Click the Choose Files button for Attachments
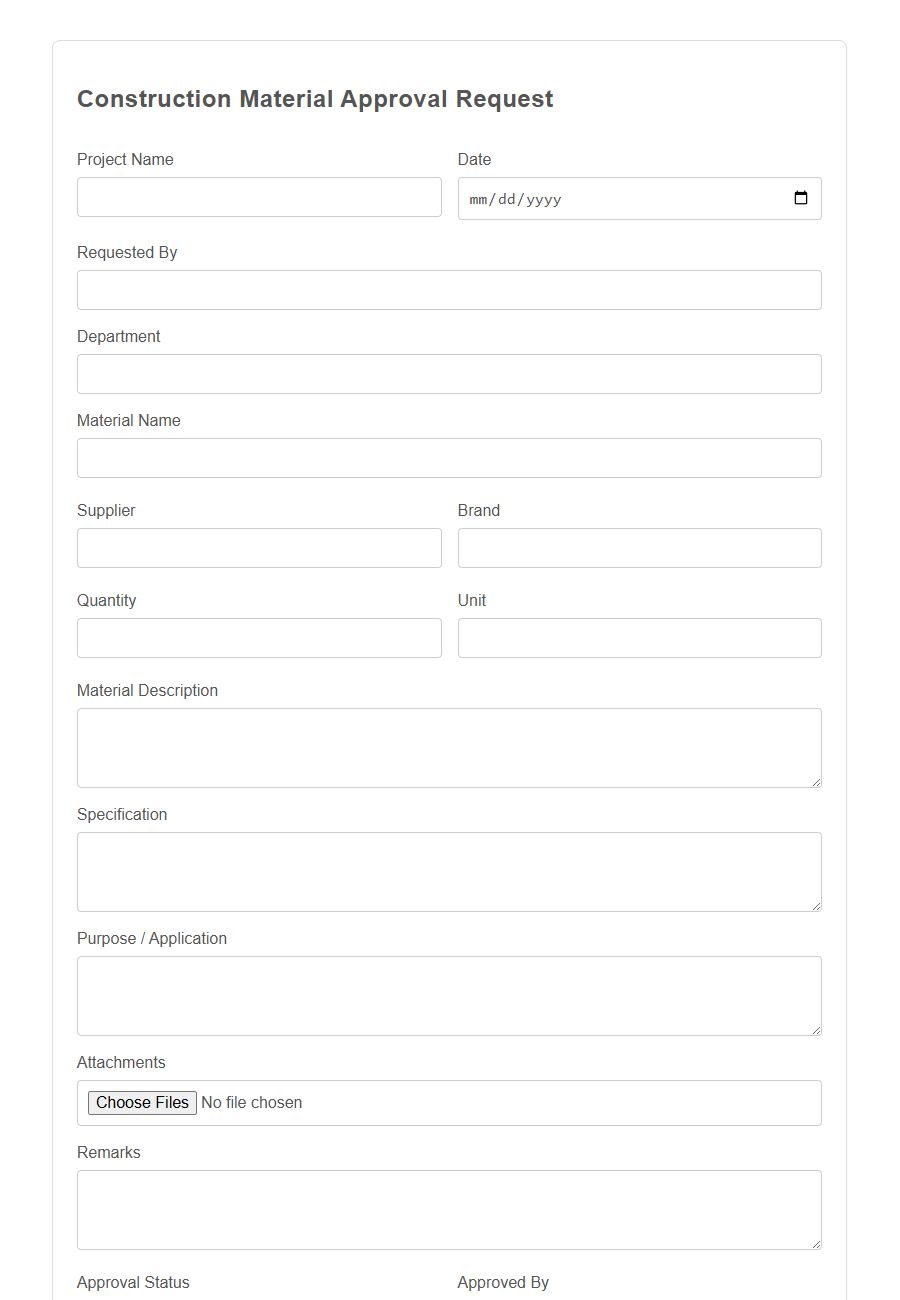900x1300 pixels. pyautogui.click(x=141, y=1102)
